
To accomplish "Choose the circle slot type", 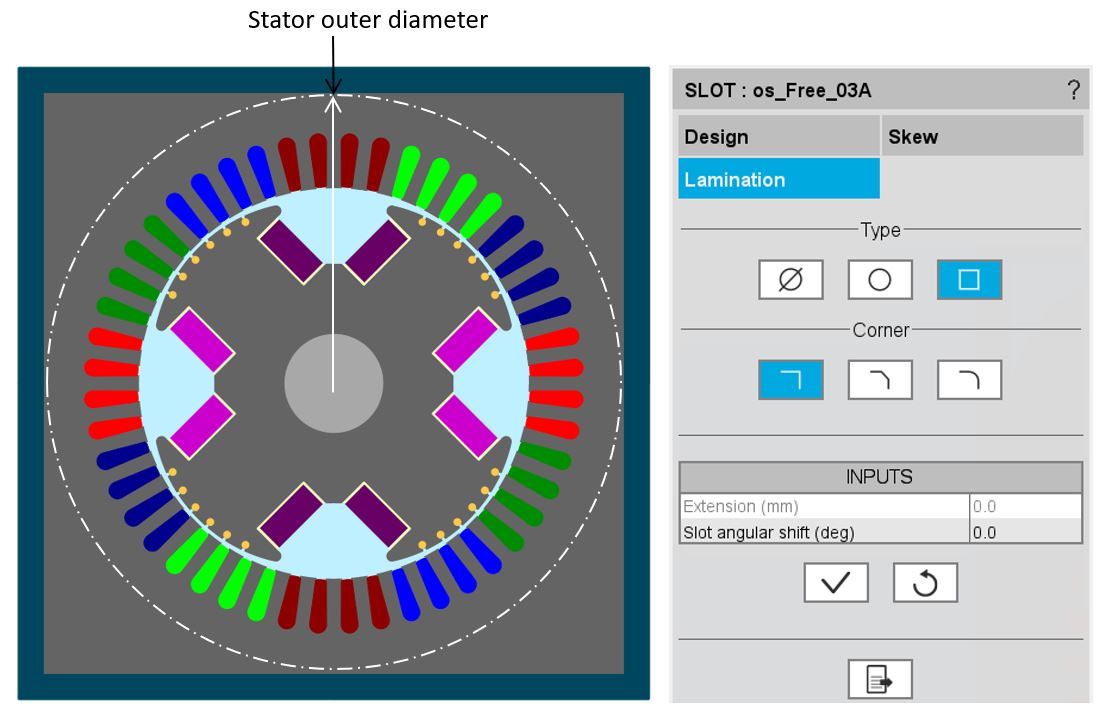I will pos(879,280).
